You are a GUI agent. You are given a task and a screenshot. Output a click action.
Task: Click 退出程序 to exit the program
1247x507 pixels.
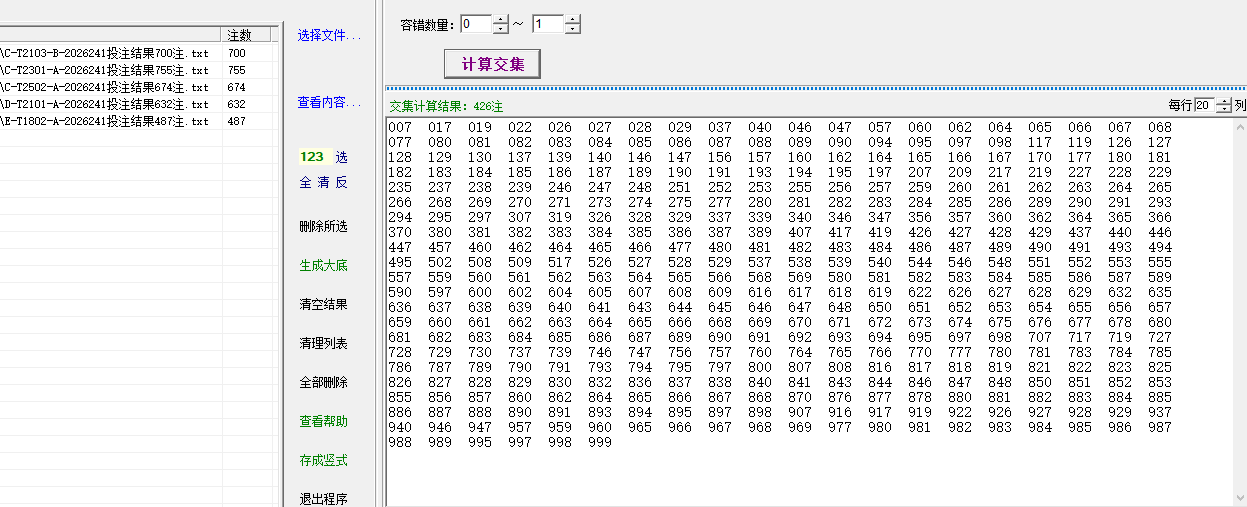324,499
